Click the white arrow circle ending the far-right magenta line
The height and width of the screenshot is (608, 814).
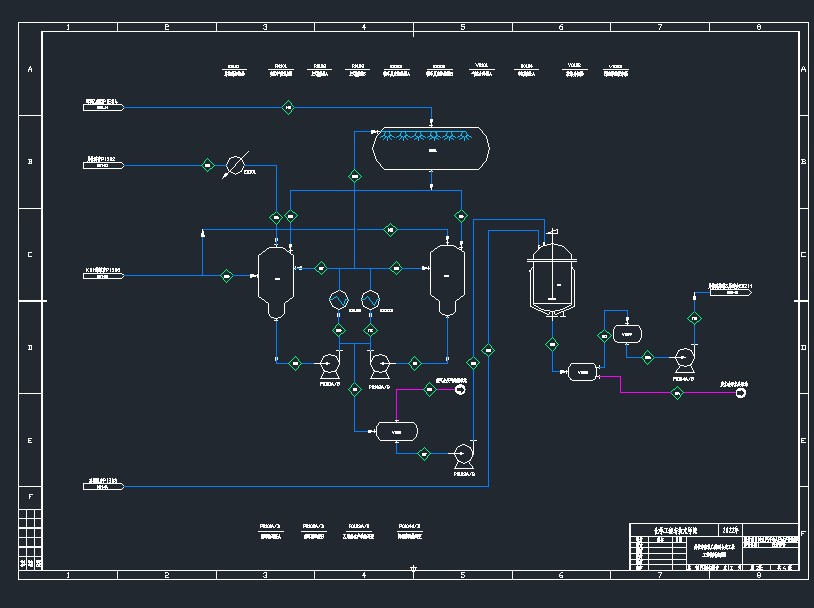click(x=741, y=393)
